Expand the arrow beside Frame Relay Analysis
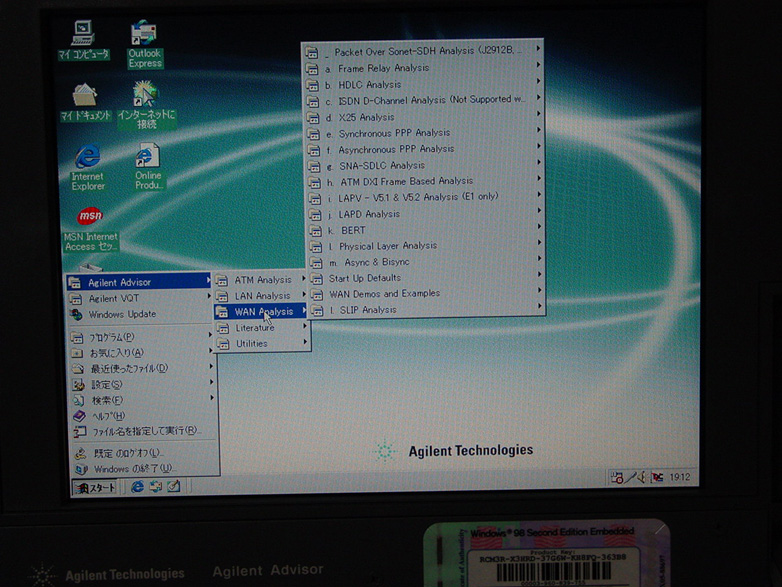This screenshot has height=587, width=782. click(x=538, y=65)
